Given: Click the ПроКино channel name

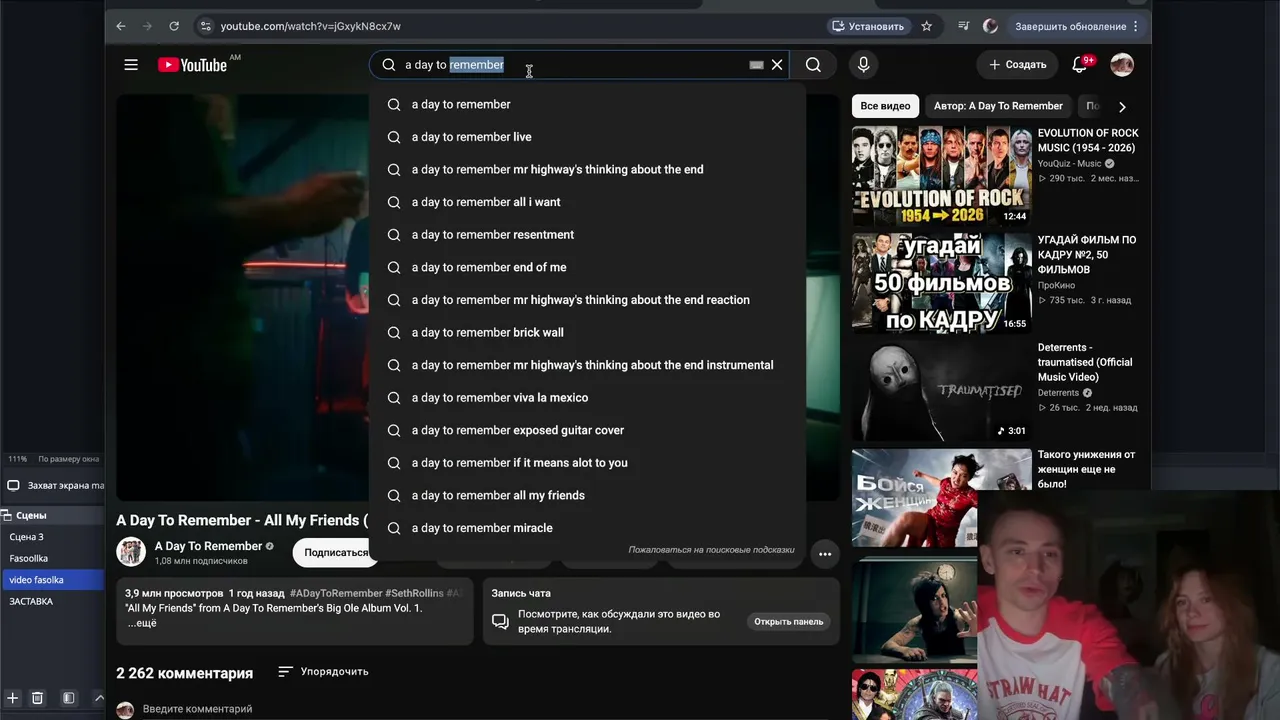Looking at the screenshot, I should tap(1056, 285).
